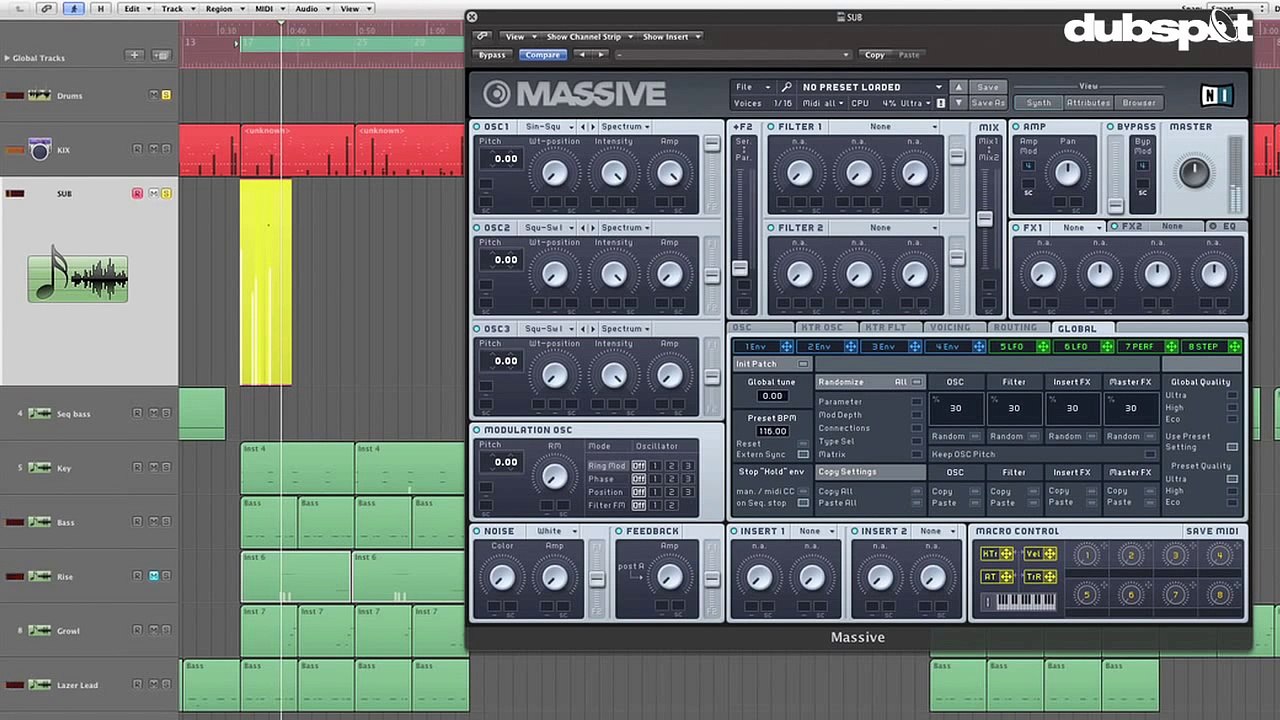1280x720 pixels.
Task: Click the link icon in plugin window header
Action: tap(481, 36)
